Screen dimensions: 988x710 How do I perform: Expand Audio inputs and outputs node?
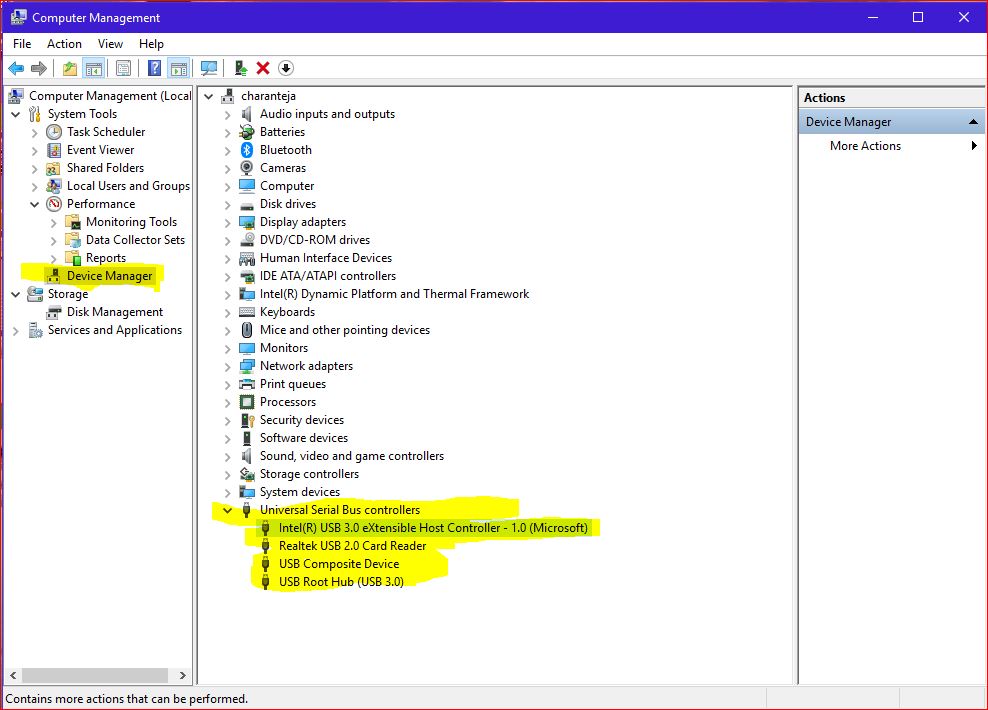[227, 115]
